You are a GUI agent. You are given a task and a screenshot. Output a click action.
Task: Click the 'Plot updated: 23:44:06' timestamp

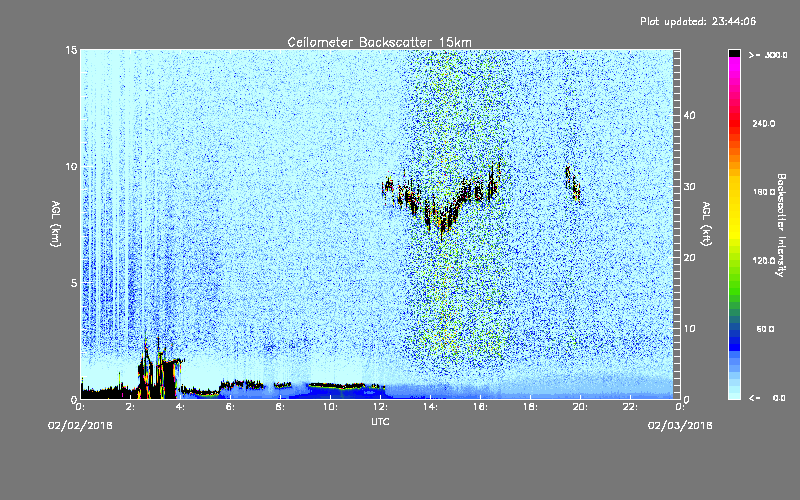pos(698,21)
